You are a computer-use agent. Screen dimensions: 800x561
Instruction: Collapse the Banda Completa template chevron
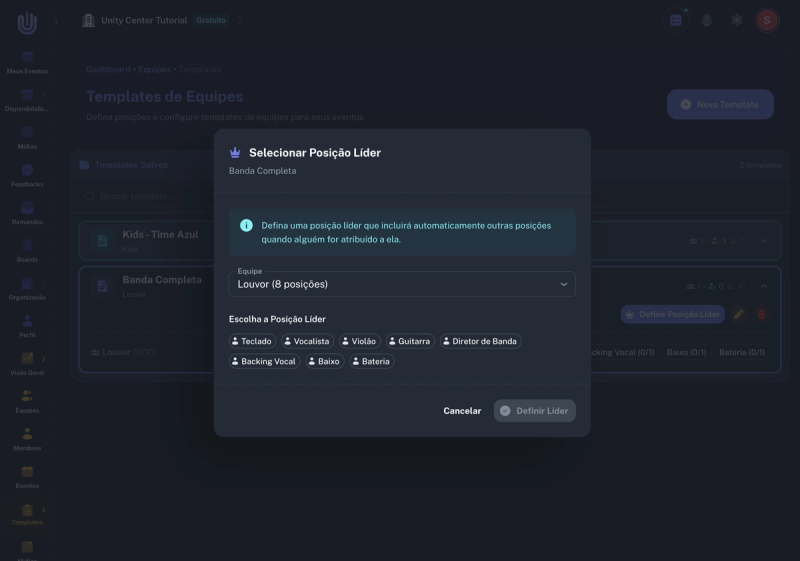(x=763, y=286)
